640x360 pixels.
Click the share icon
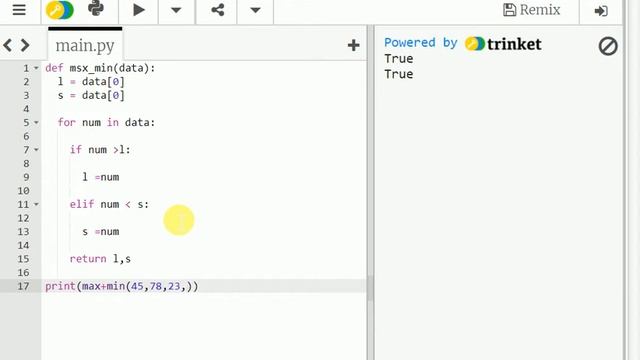[x=218, y=10]
